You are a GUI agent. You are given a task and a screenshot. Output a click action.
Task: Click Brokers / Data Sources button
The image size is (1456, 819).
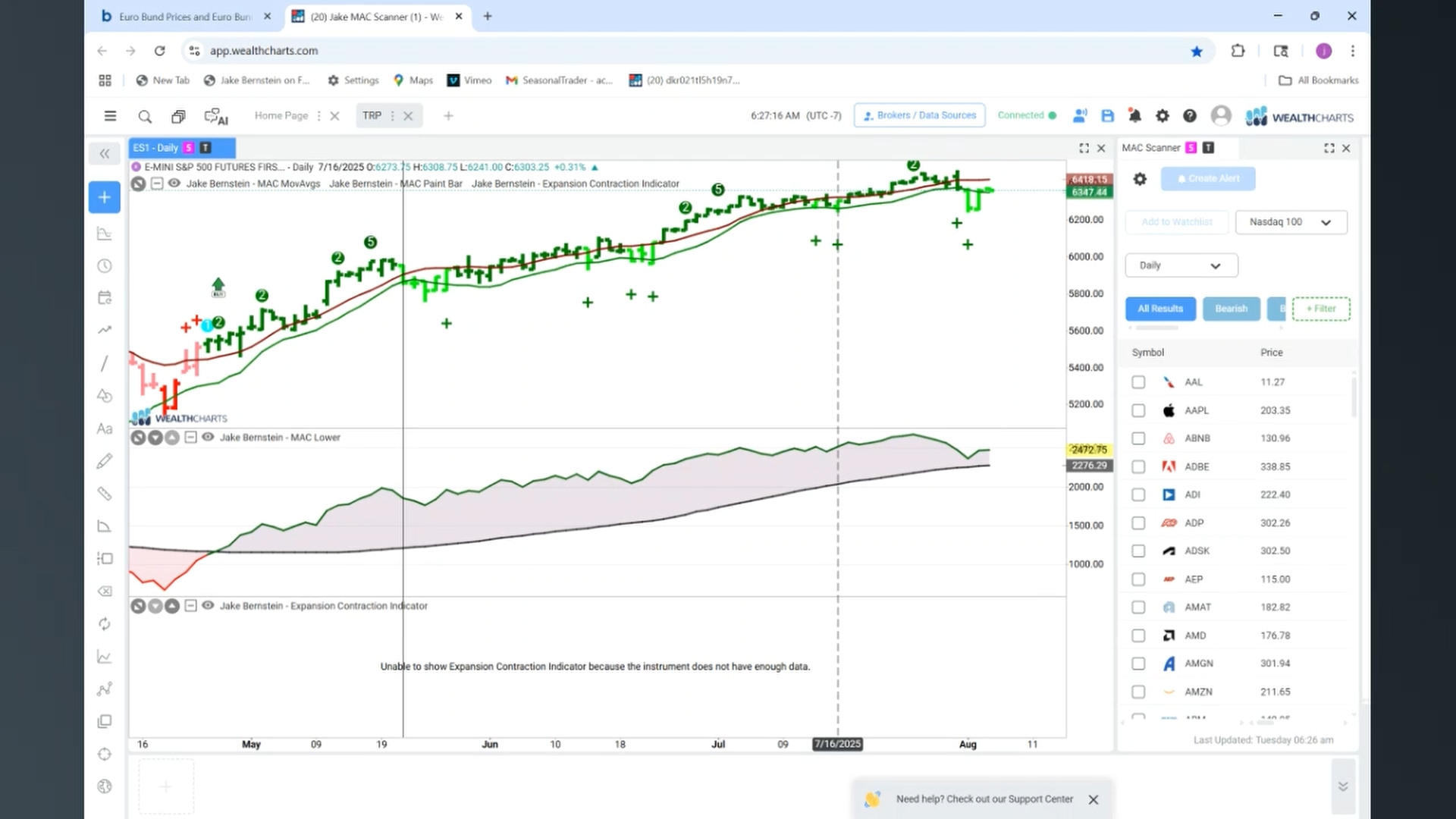coord(919,115)
